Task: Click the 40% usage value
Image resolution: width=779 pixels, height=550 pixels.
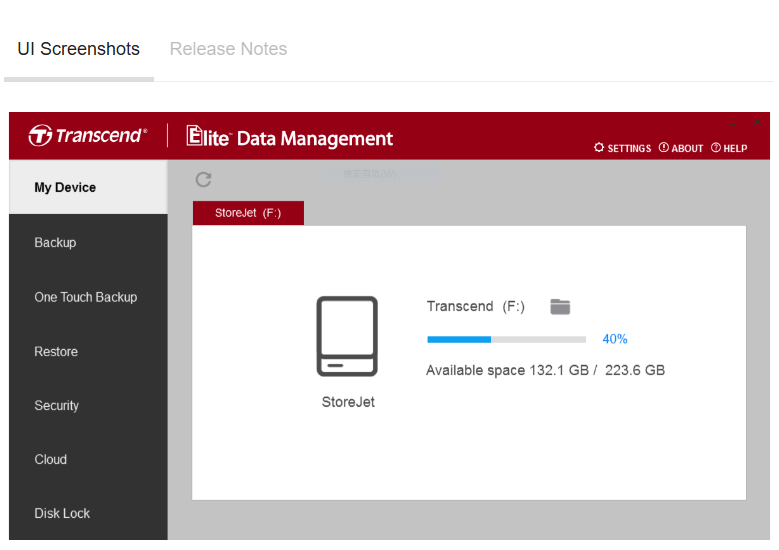Action: coord(615,339)
